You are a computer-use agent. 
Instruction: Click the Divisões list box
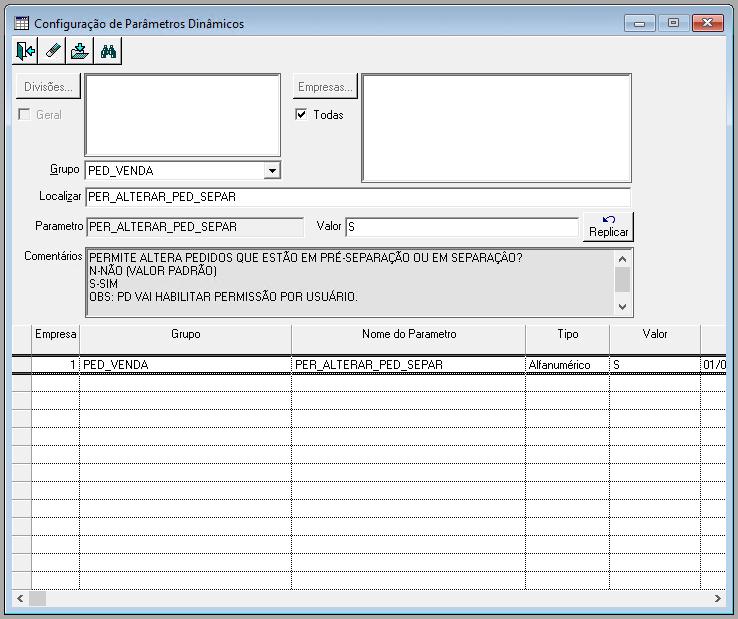point(183,115)
